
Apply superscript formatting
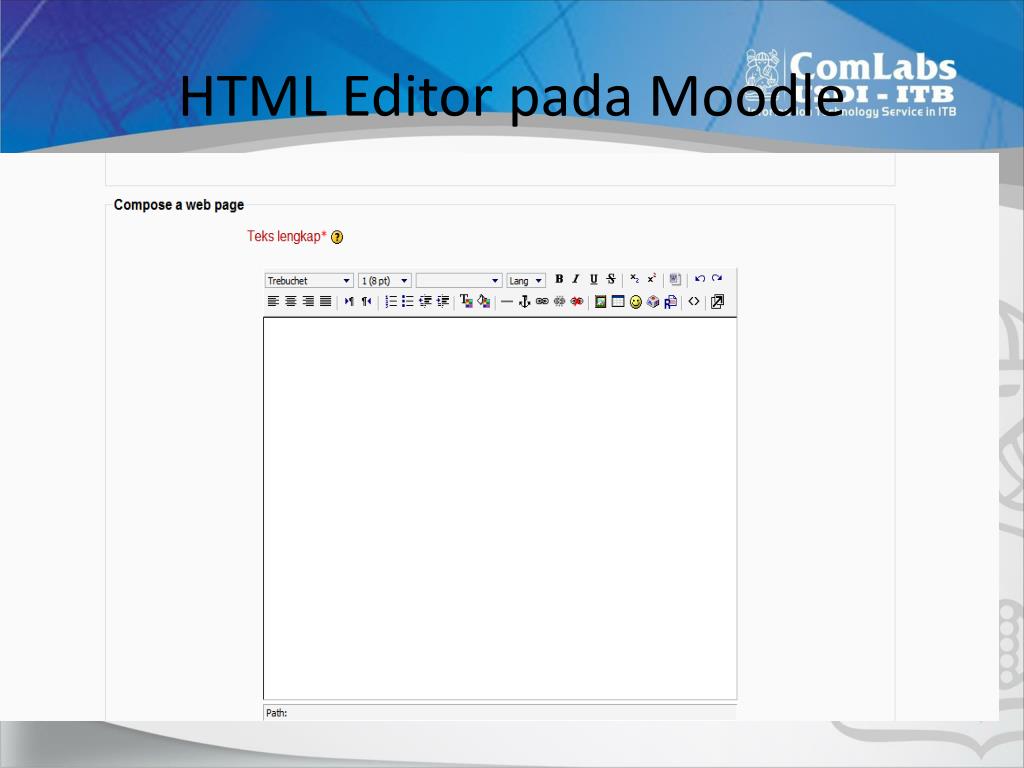651,279
